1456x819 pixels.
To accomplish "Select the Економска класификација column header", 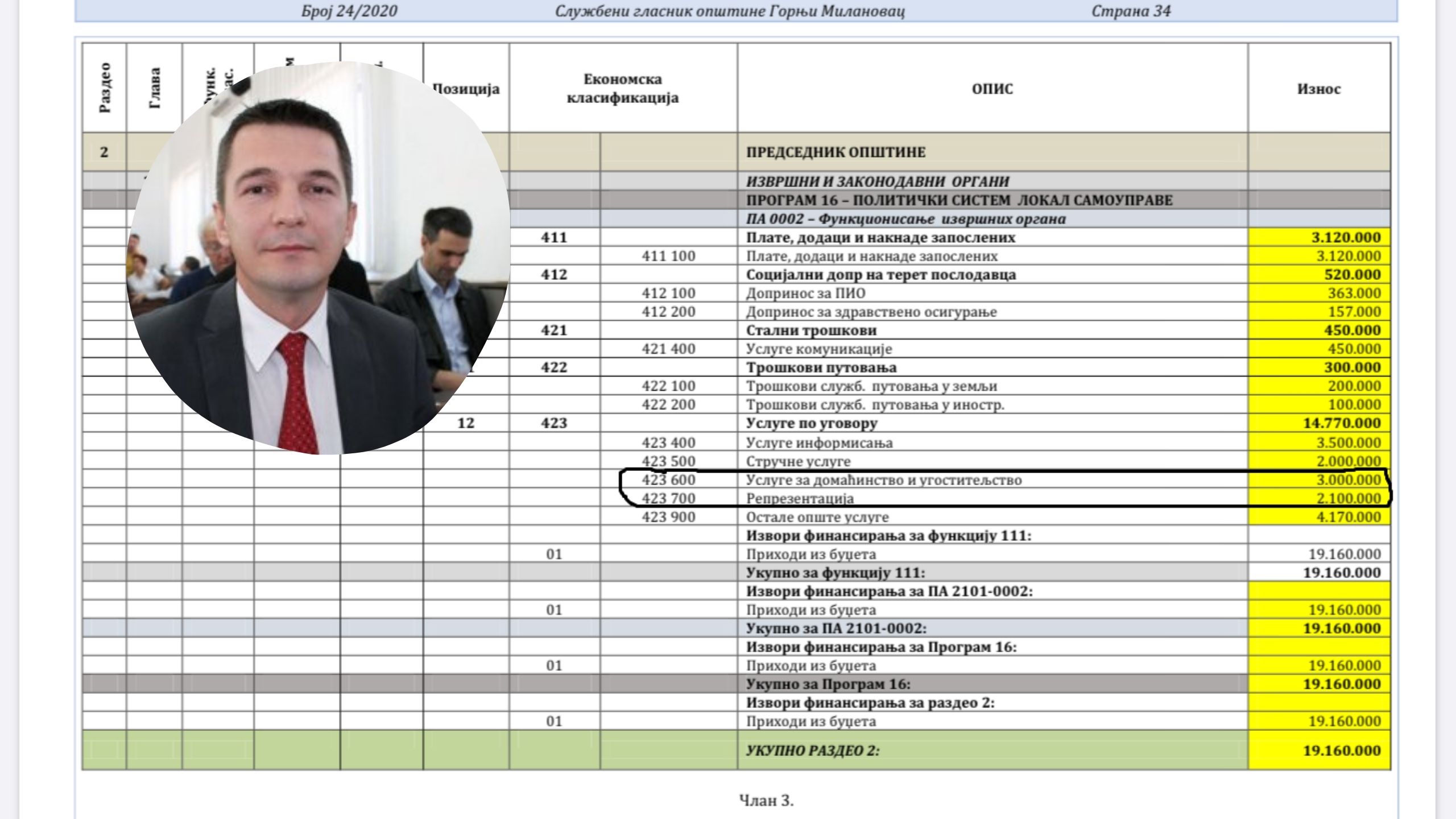I will pos(623,88).
